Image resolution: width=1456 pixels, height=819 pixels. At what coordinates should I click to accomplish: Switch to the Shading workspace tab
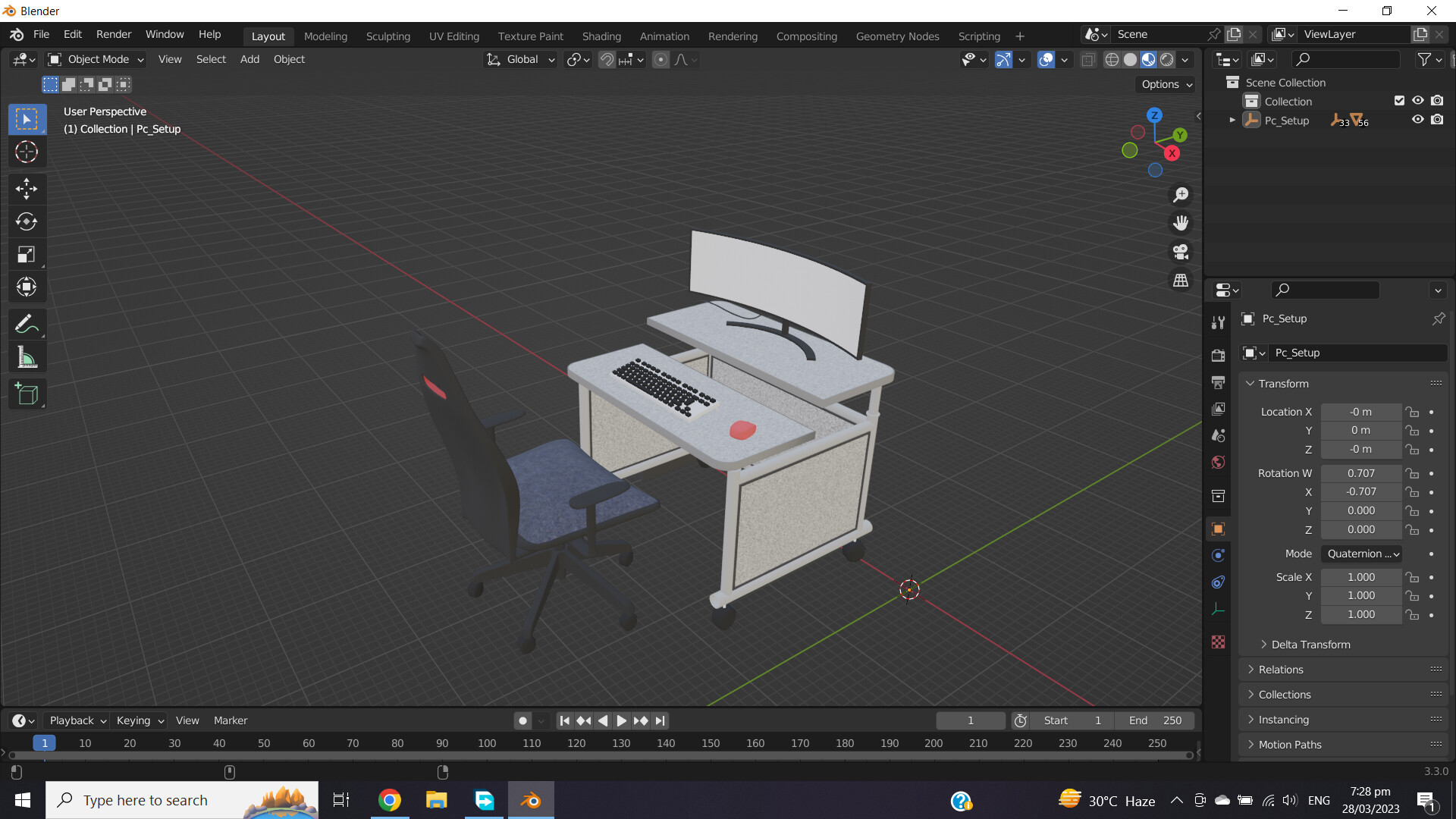tap(601, 36)
